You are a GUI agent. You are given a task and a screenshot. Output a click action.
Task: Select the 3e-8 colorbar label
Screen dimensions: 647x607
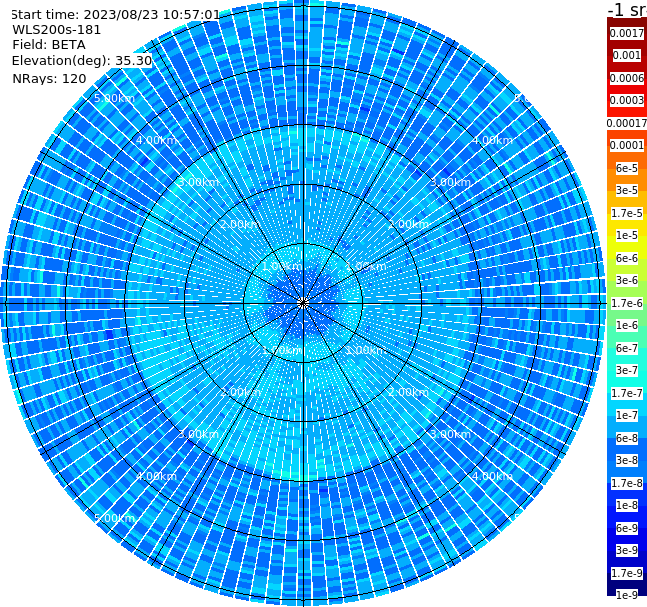click(x=627, y=460)
